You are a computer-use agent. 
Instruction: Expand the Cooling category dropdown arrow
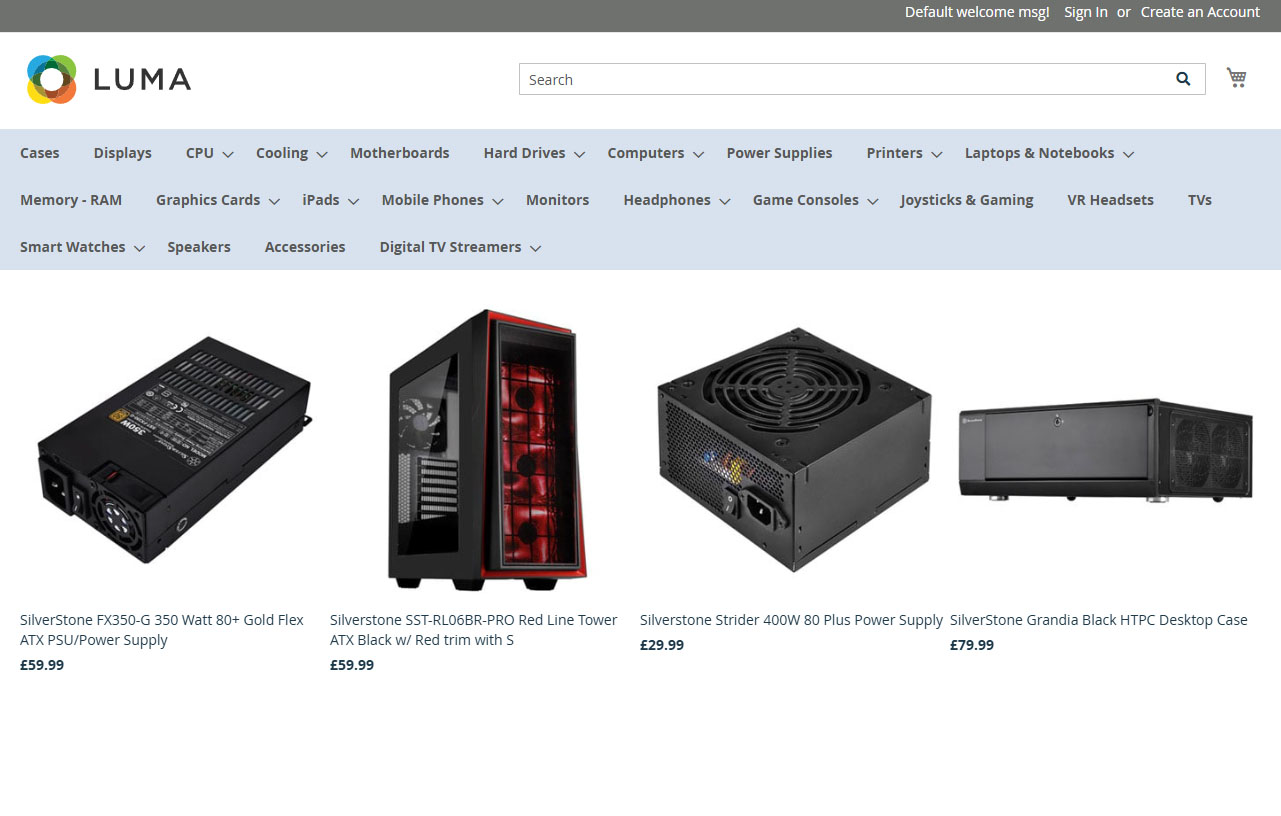tap(322, 154)
